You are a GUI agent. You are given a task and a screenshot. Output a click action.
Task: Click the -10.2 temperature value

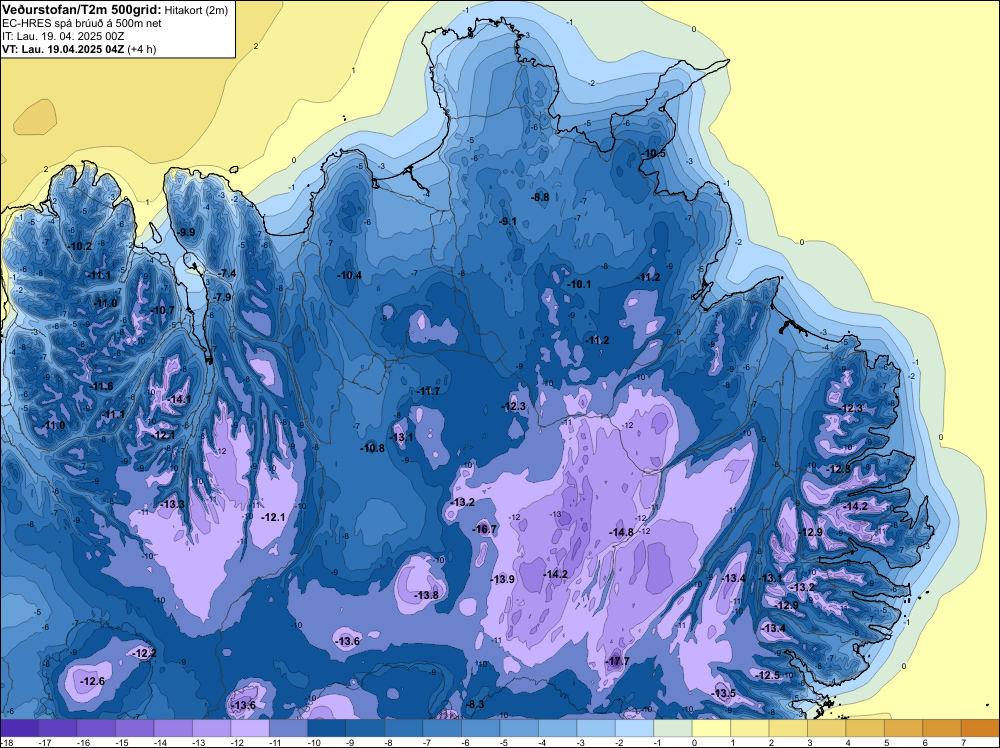[x=80, y=246]
